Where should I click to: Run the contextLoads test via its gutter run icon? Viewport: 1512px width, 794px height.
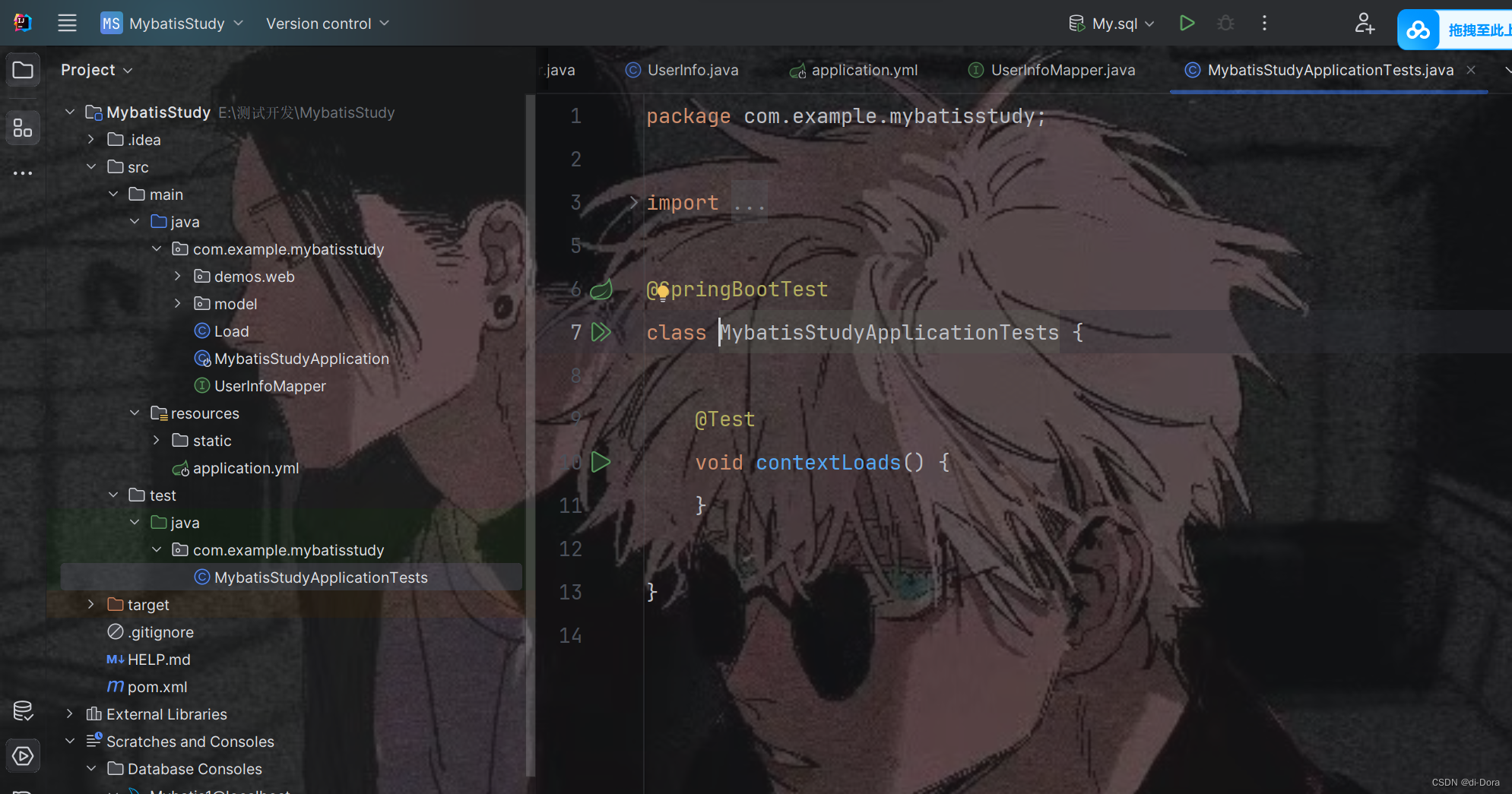tap(601, 461)
